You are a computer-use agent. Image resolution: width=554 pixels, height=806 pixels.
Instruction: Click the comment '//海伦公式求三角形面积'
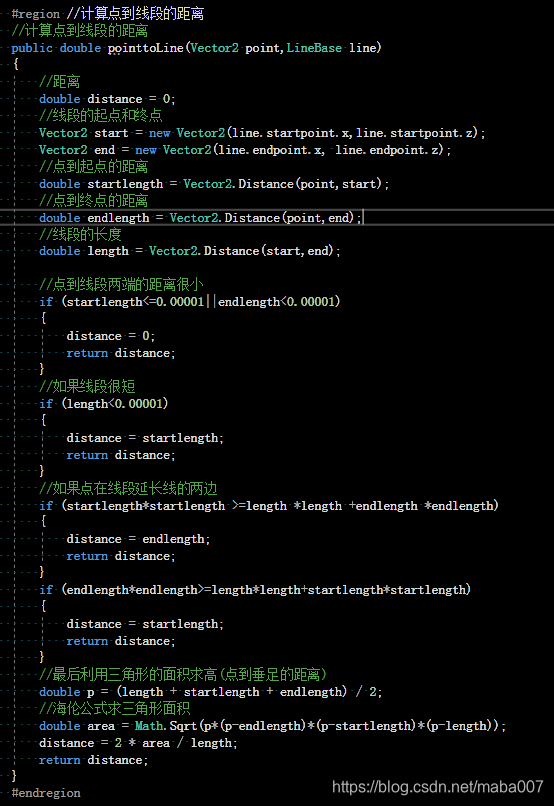coord(115,708)
